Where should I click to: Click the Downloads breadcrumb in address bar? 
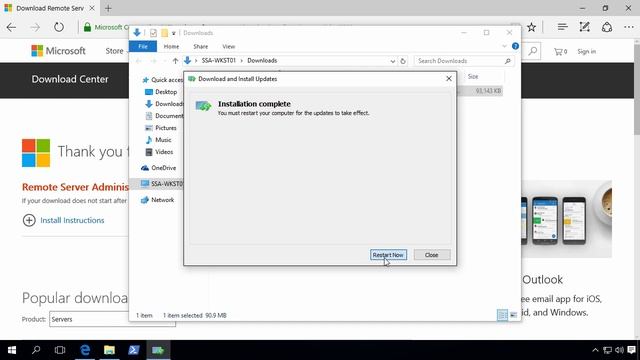262,60
